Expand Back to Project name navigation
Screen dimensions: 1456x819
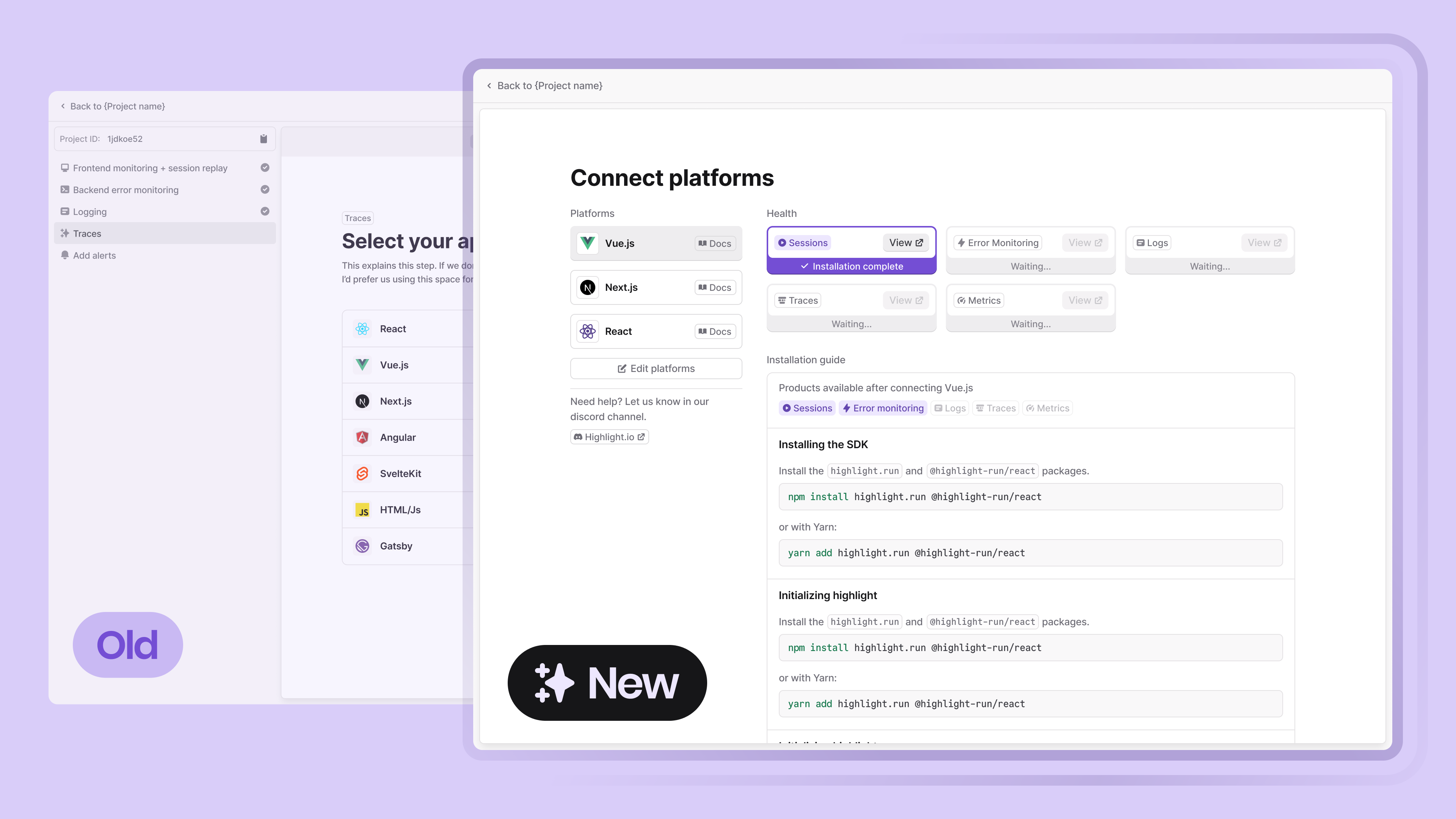tap(544, 85)
